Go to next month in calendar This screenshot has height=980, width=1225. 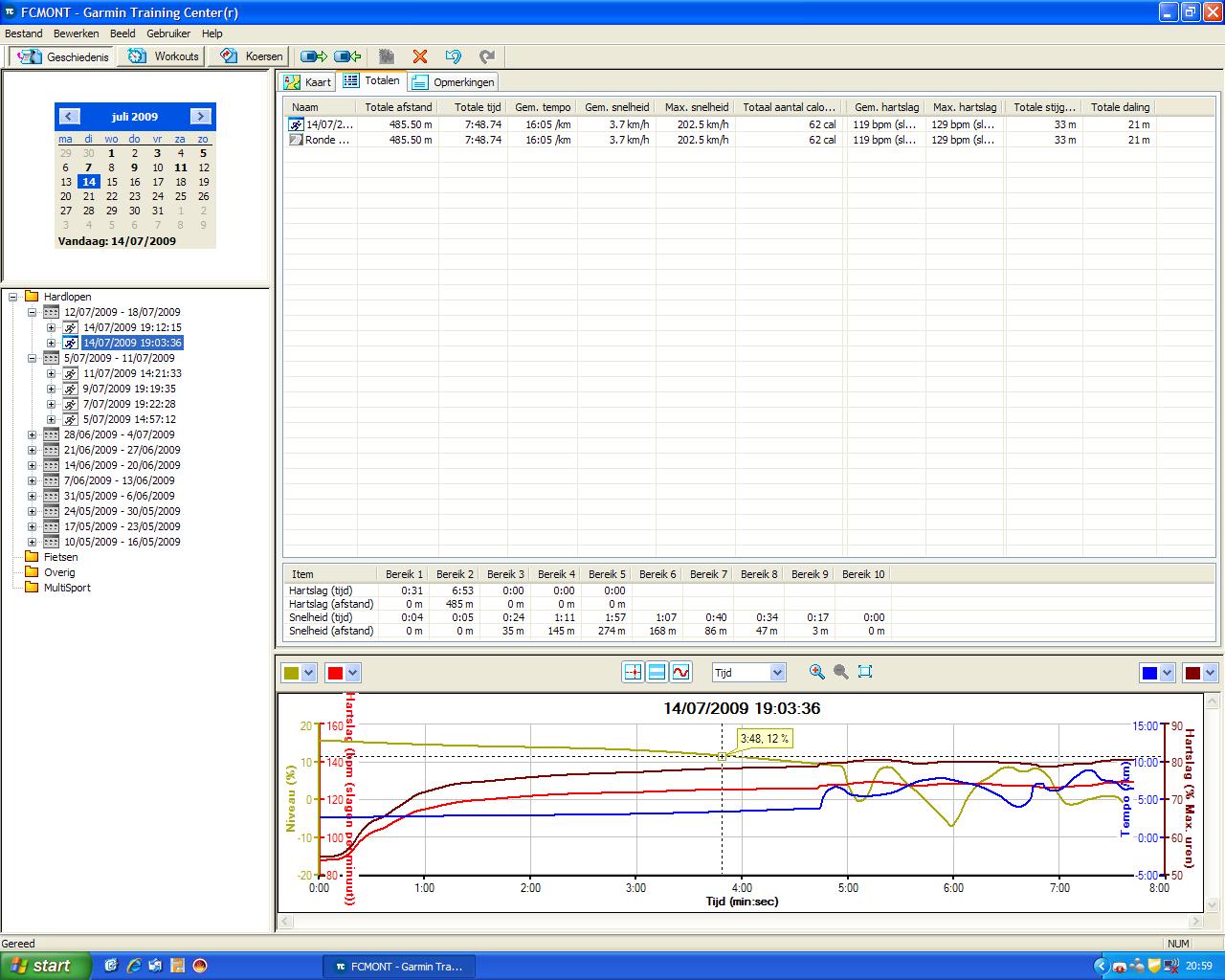pos(200,117)
